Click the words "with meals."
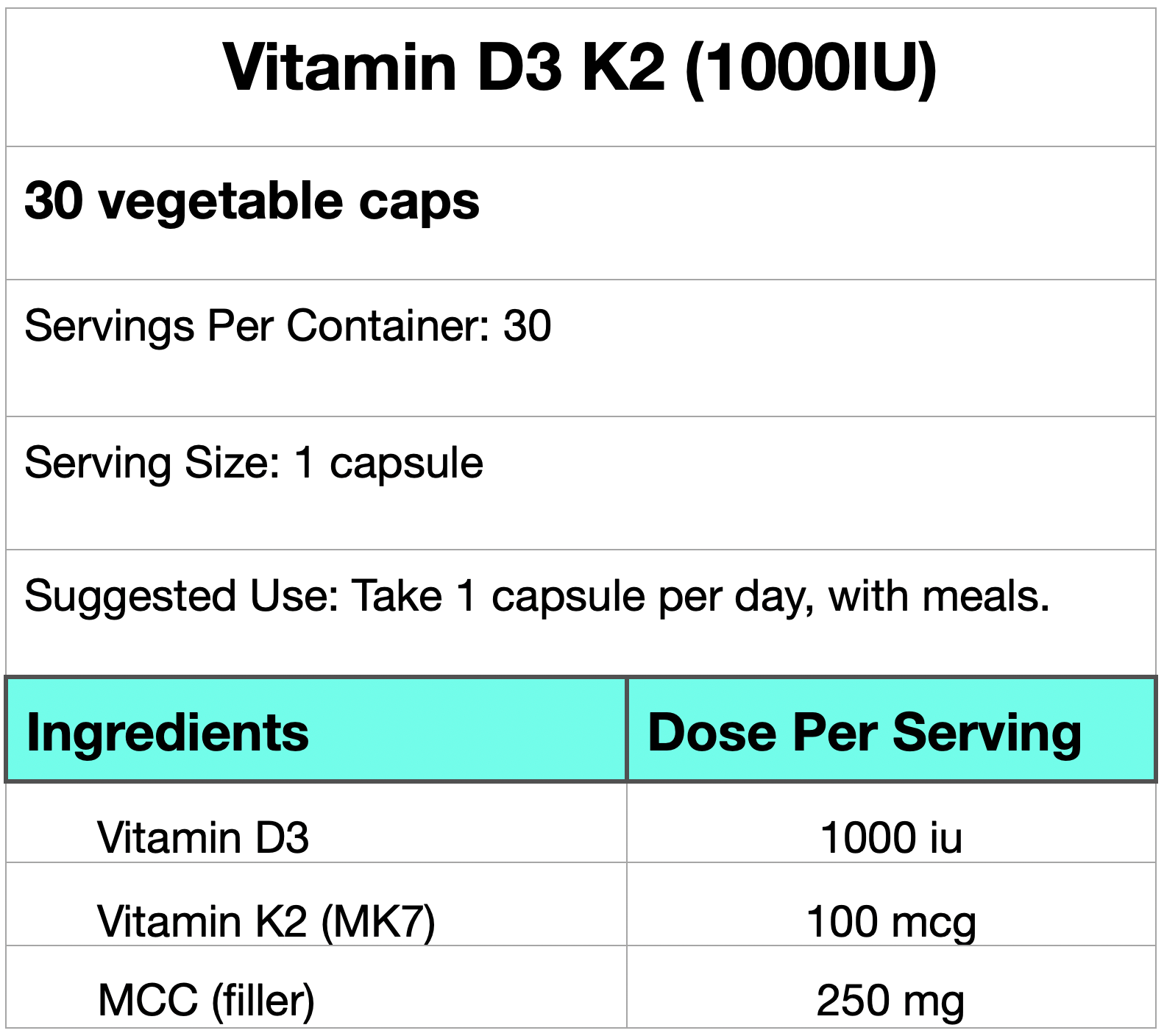 point(939,596)
